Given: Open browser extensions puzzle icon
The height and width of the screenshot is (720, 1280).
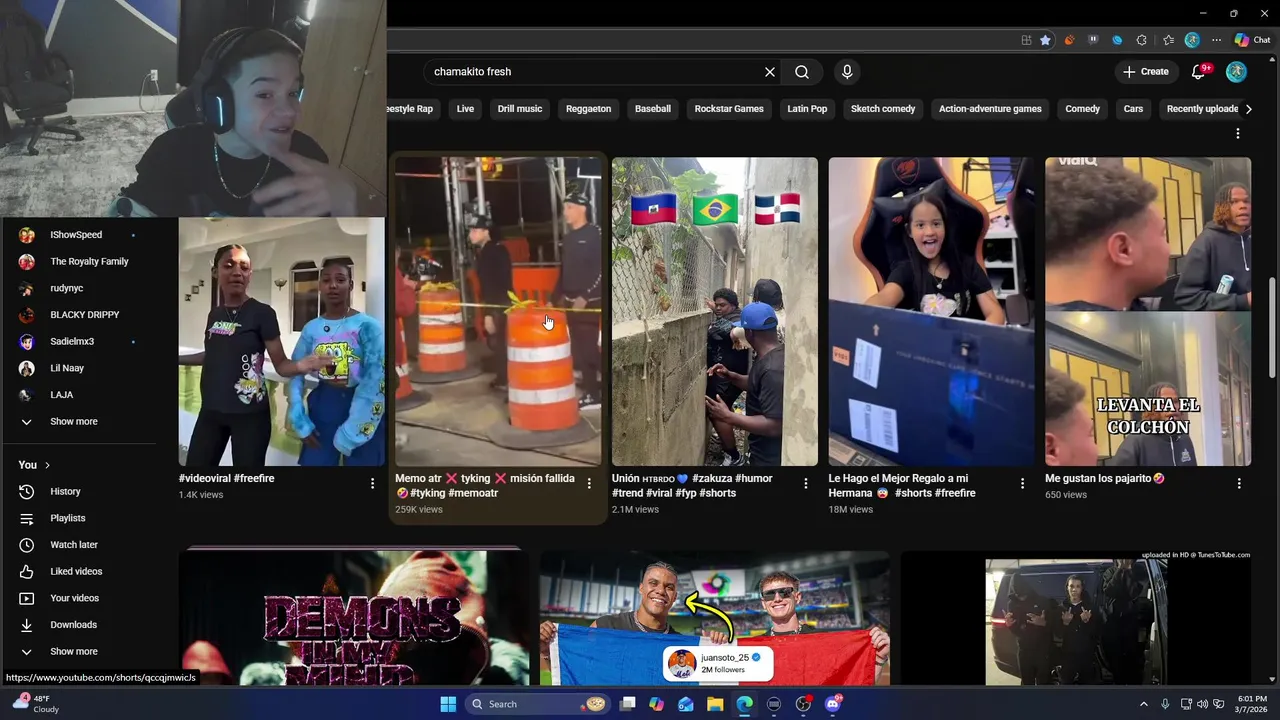Looking at the screenshot, I should pos(1142,40).
